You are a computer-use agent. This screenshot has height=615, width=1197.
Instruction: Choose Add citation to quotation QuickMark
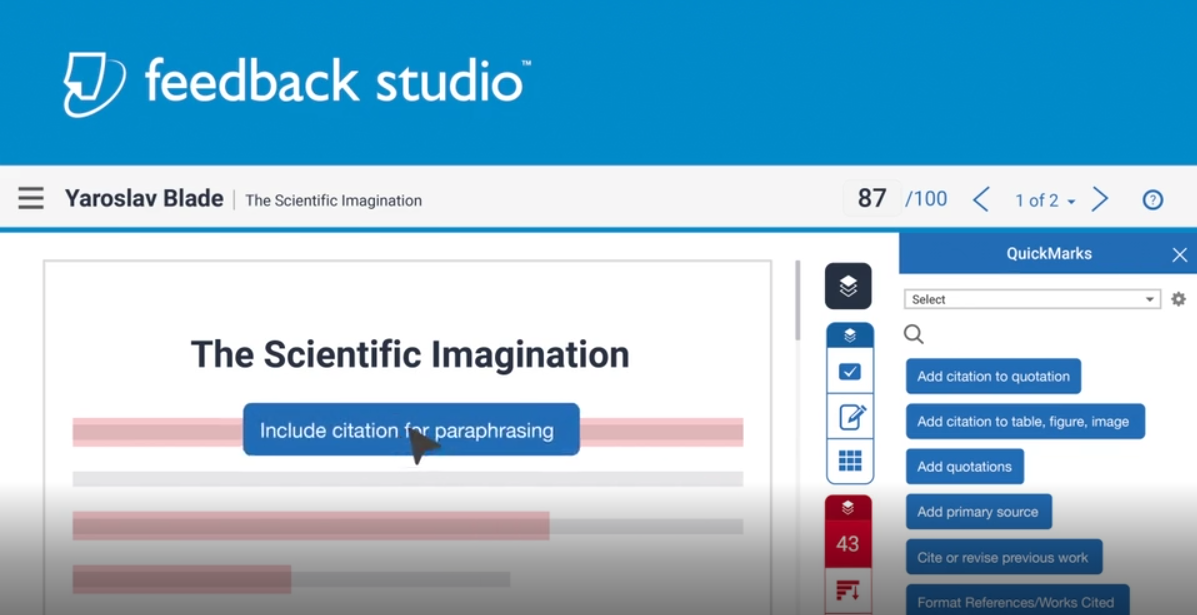click(x=993, y=376)
